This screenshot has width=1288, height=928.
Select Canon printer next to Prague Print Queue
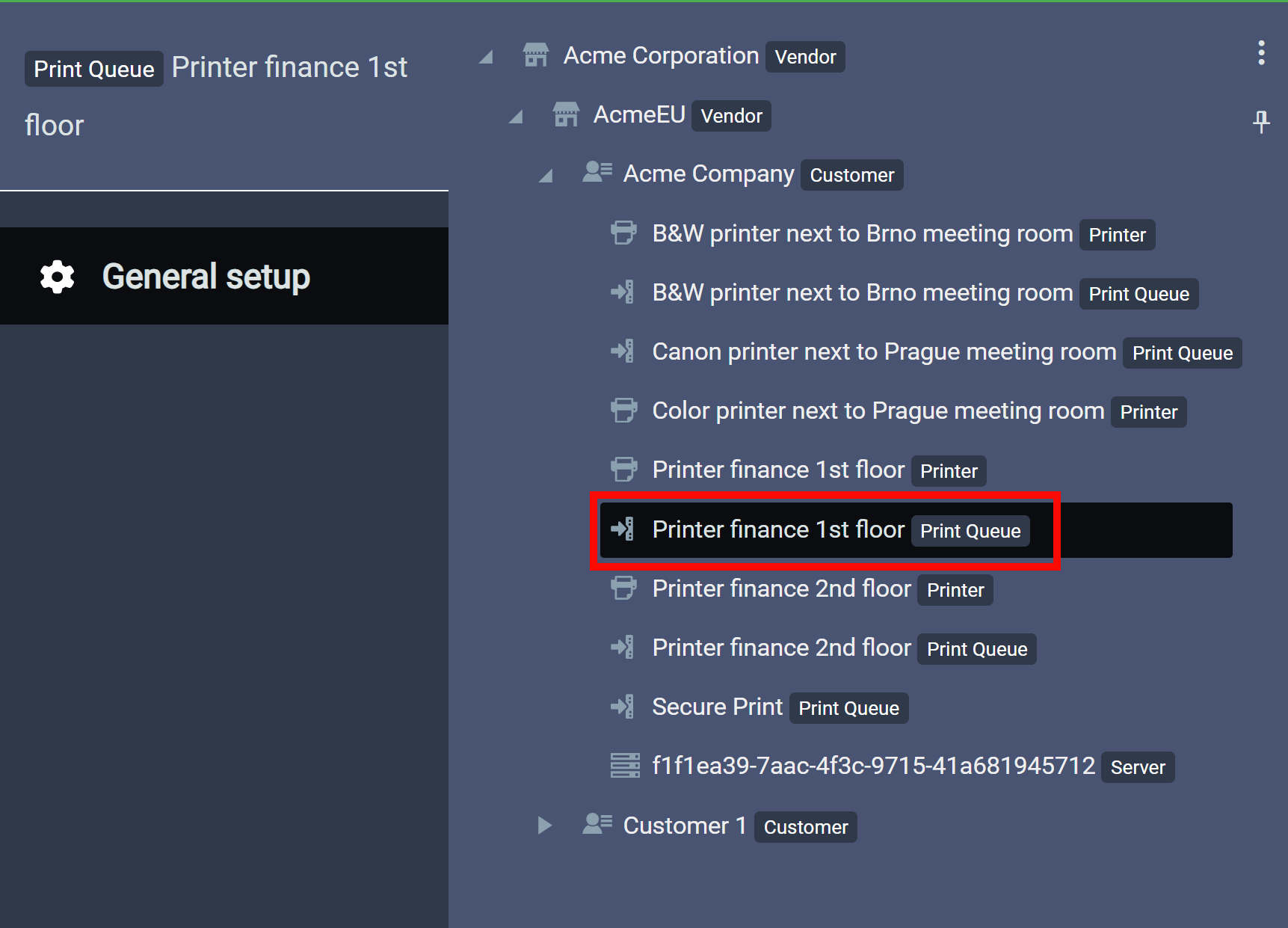[884, 352]
